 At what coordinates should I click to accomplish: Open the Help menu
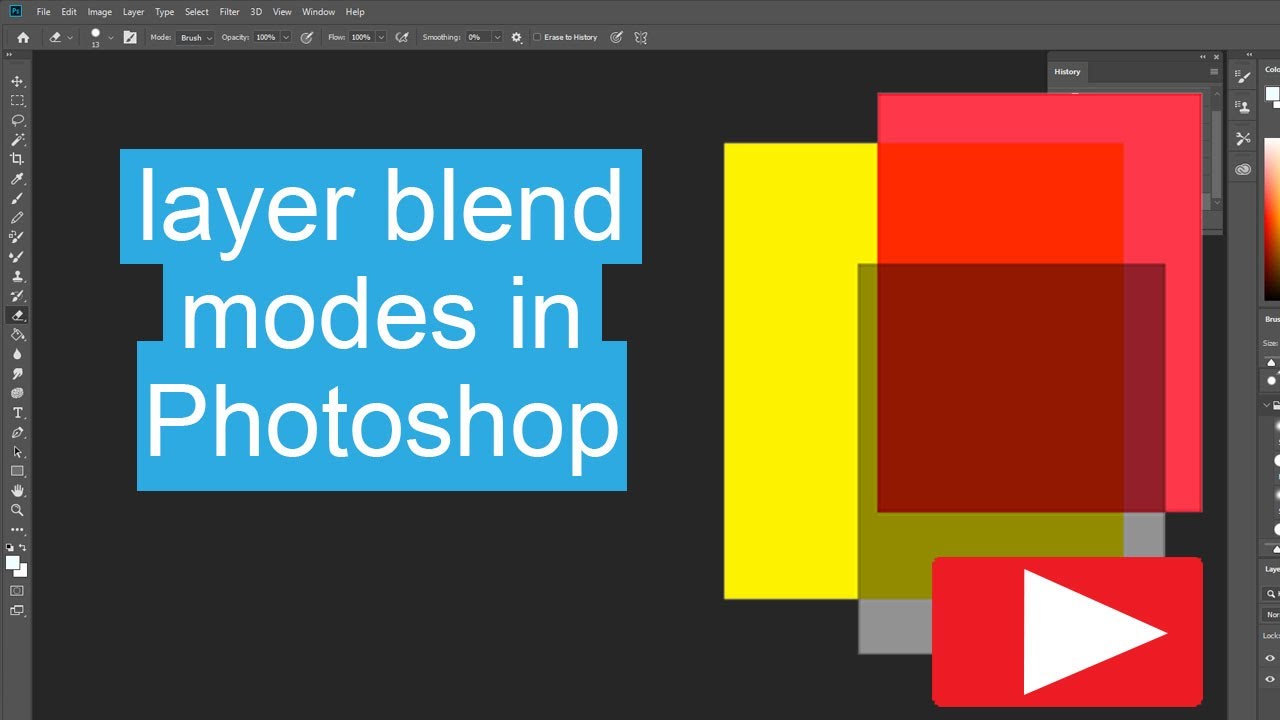355,12
